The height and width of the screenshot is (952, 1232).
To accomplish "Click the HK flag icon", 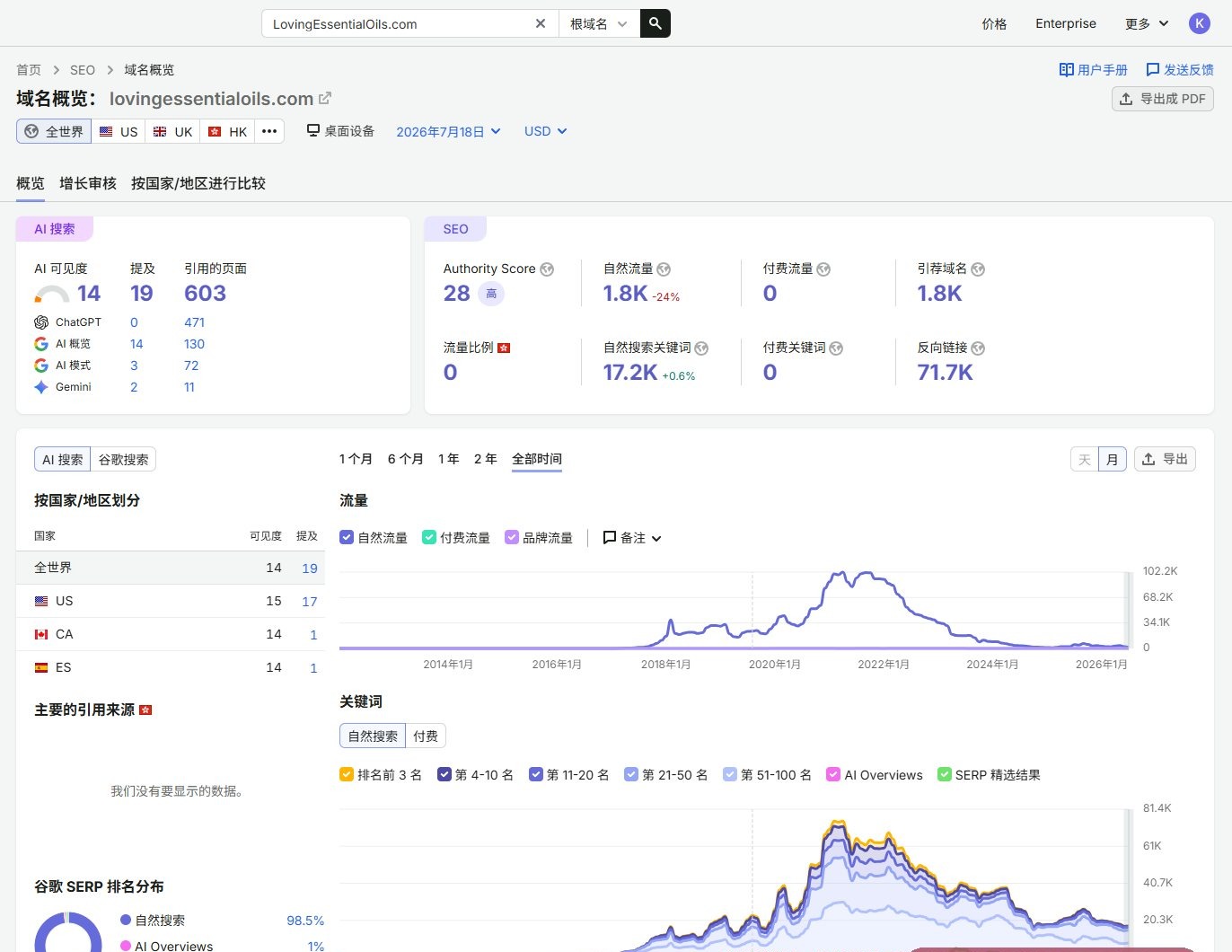I will click(215, 131).
